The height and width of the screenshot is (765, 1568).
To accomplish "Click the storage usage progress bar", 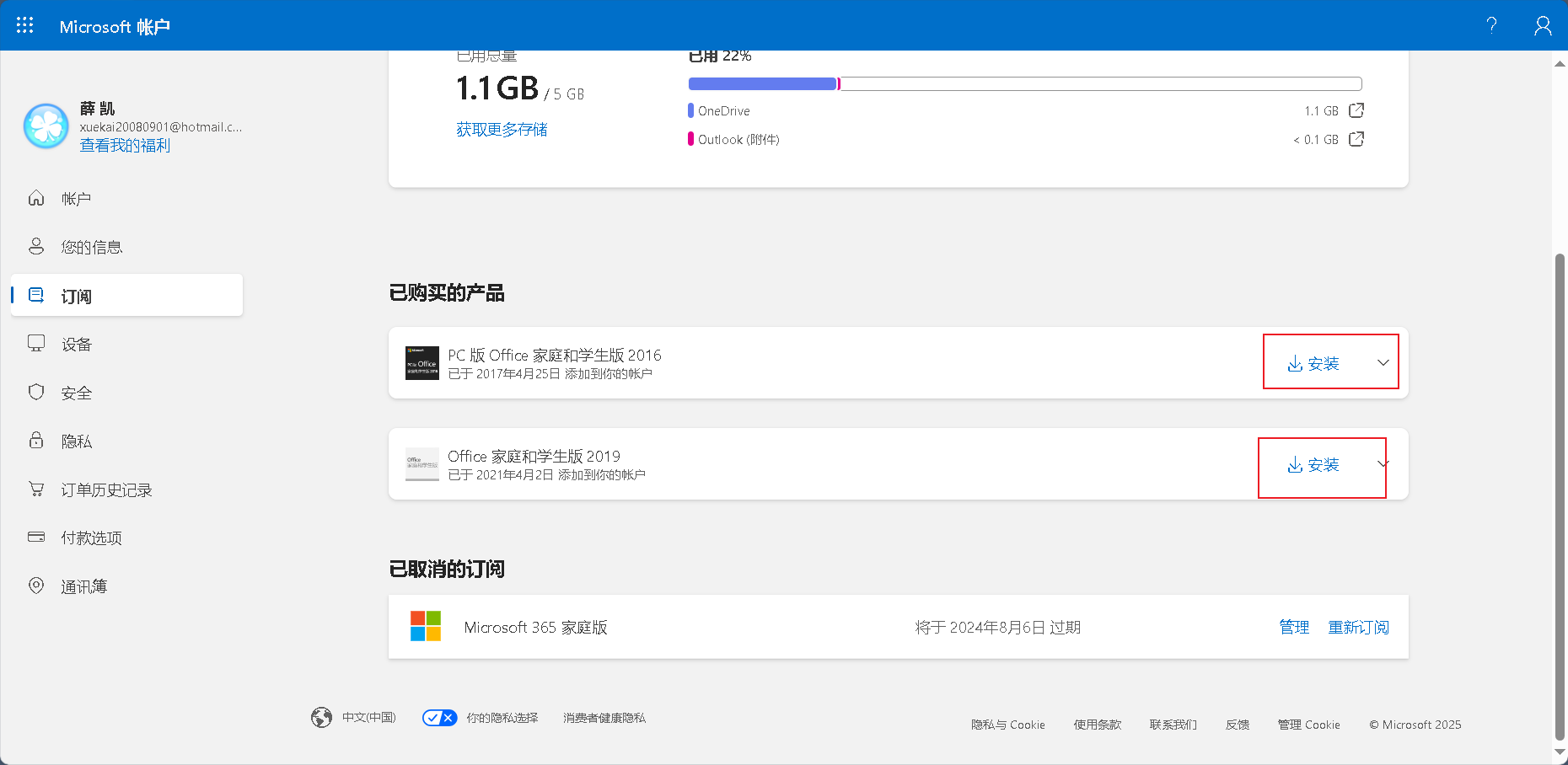I will pos(1025,83).
